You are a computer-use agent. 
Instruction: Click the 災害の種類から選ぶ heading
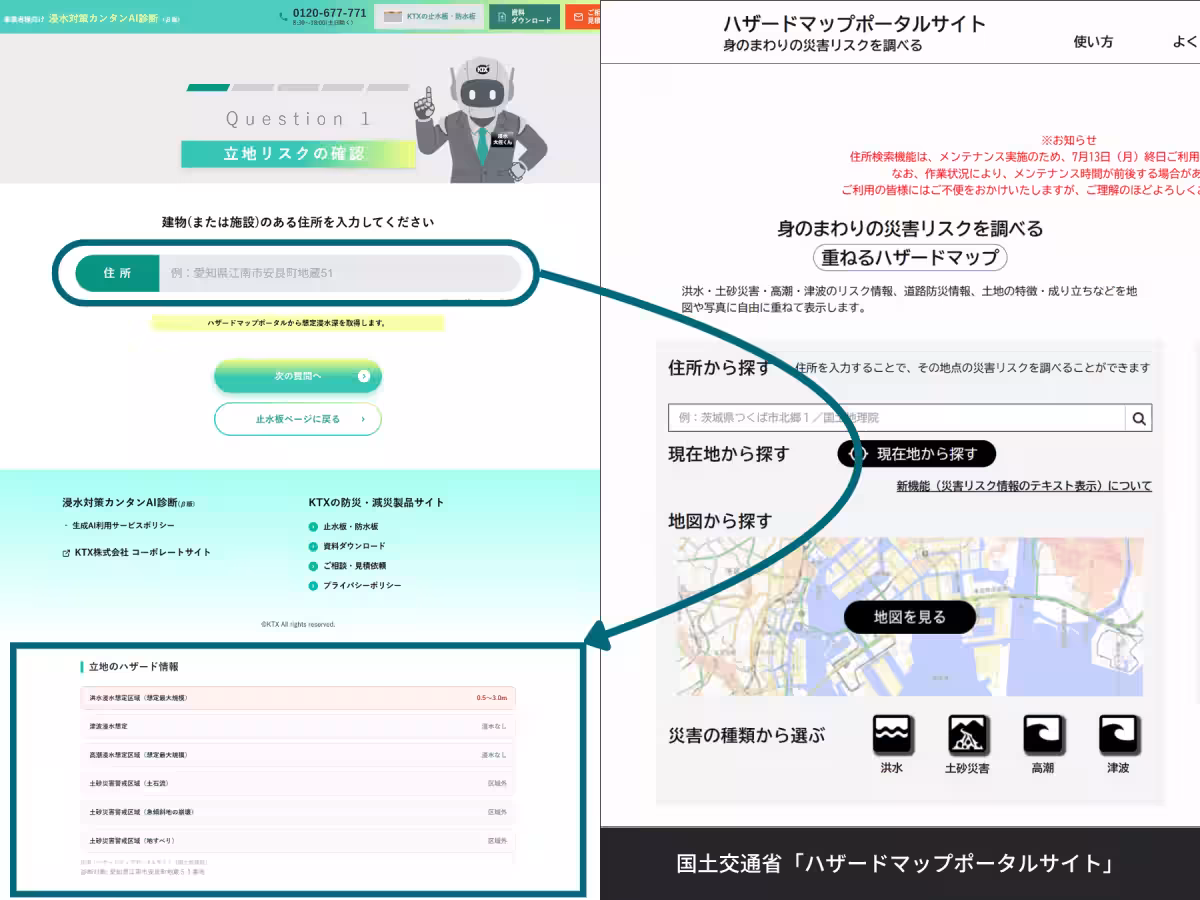pyautogui.click(x=747, y=736)
